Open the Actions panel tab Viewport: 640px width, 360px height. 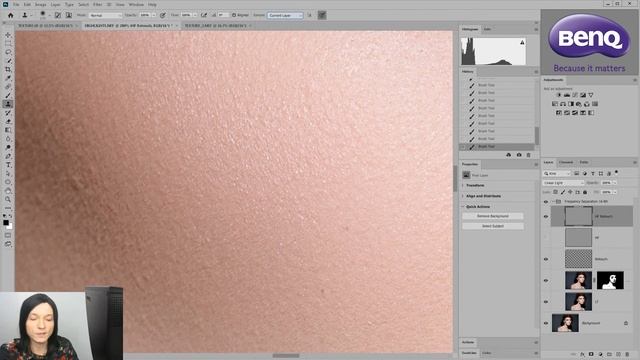468,342
